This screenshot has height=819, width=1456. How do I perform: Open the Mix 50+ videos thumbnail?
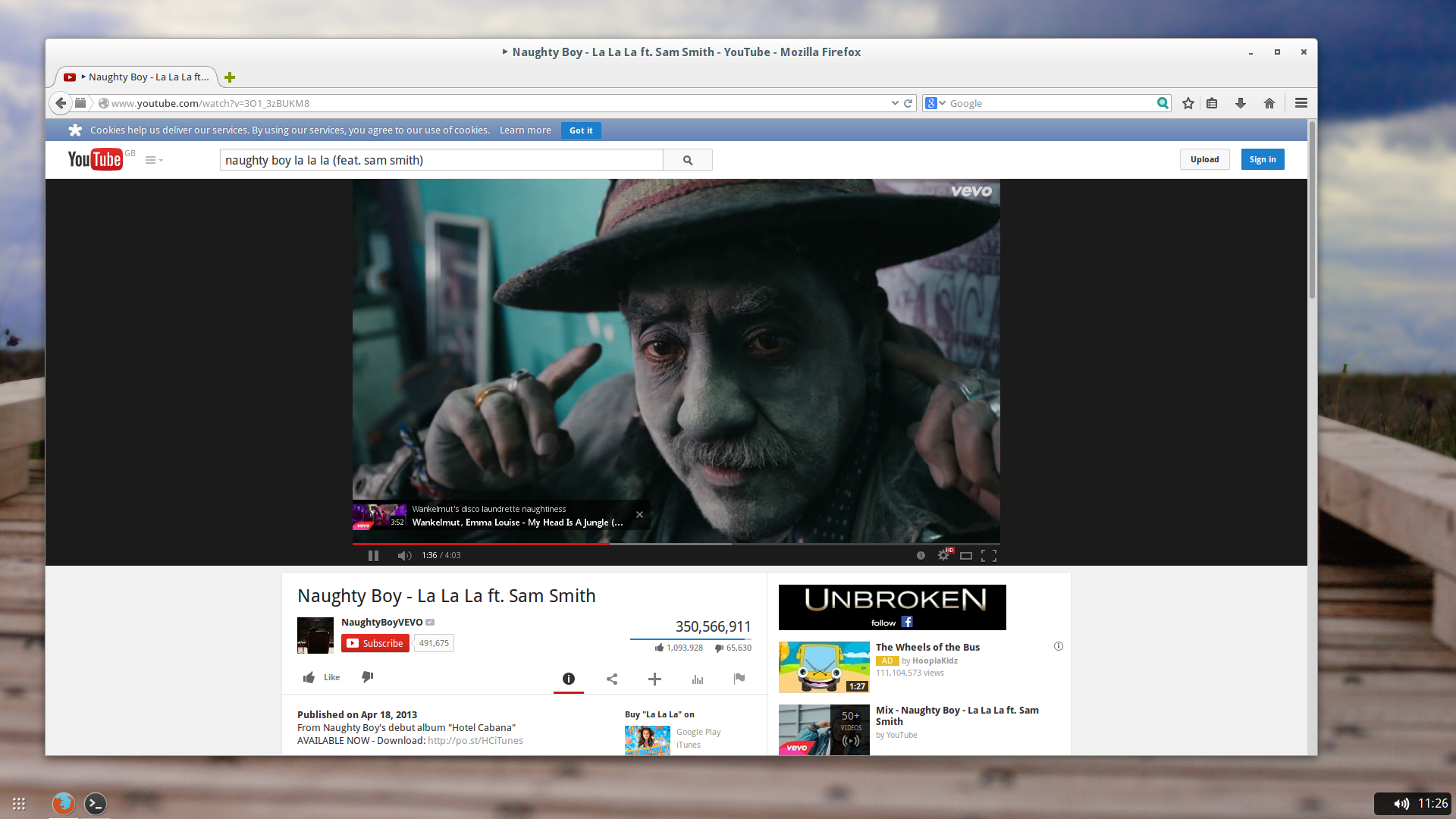[x=824, y=730]
